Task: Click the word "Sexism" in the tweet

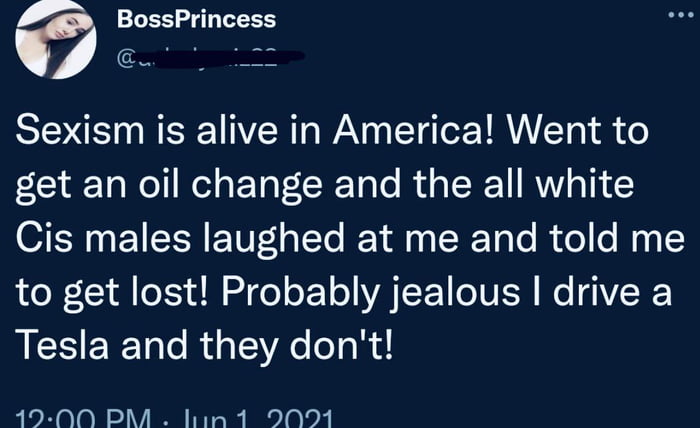Action: [x=80, y=130]
